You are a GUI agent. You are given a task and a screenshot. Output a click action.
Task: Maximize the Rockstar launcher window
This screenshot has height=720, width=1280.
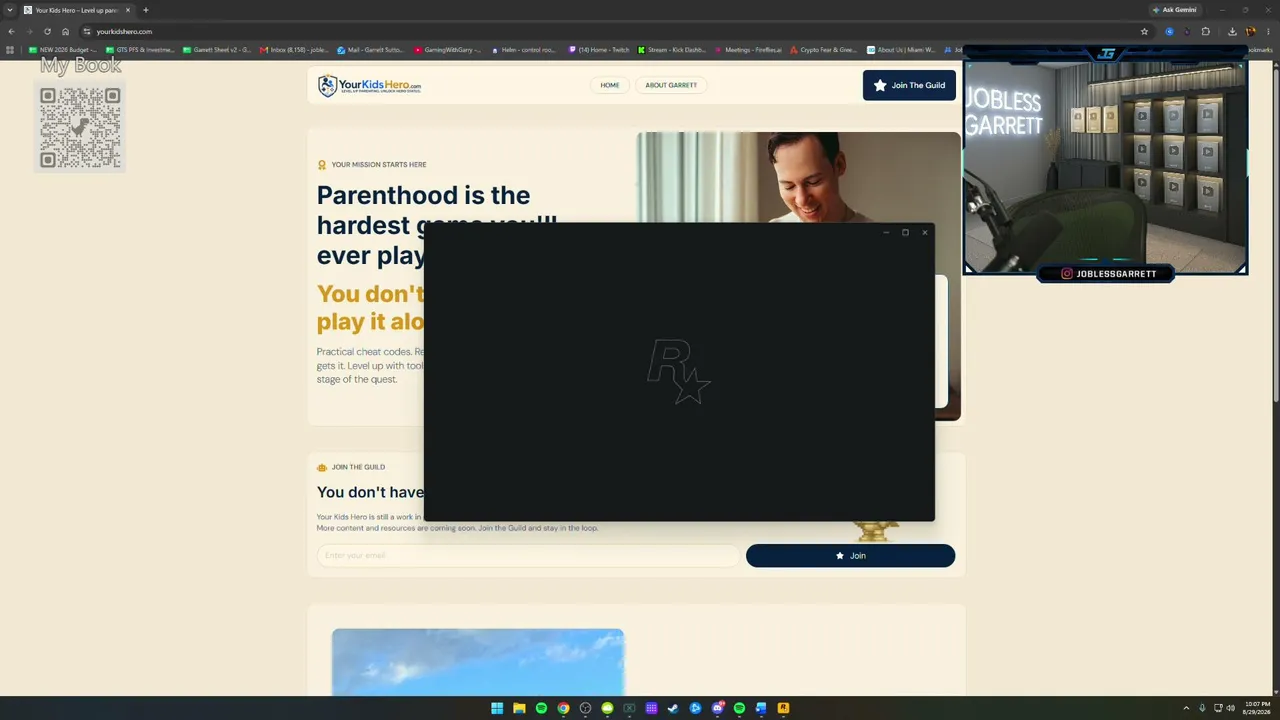(905, 232)
